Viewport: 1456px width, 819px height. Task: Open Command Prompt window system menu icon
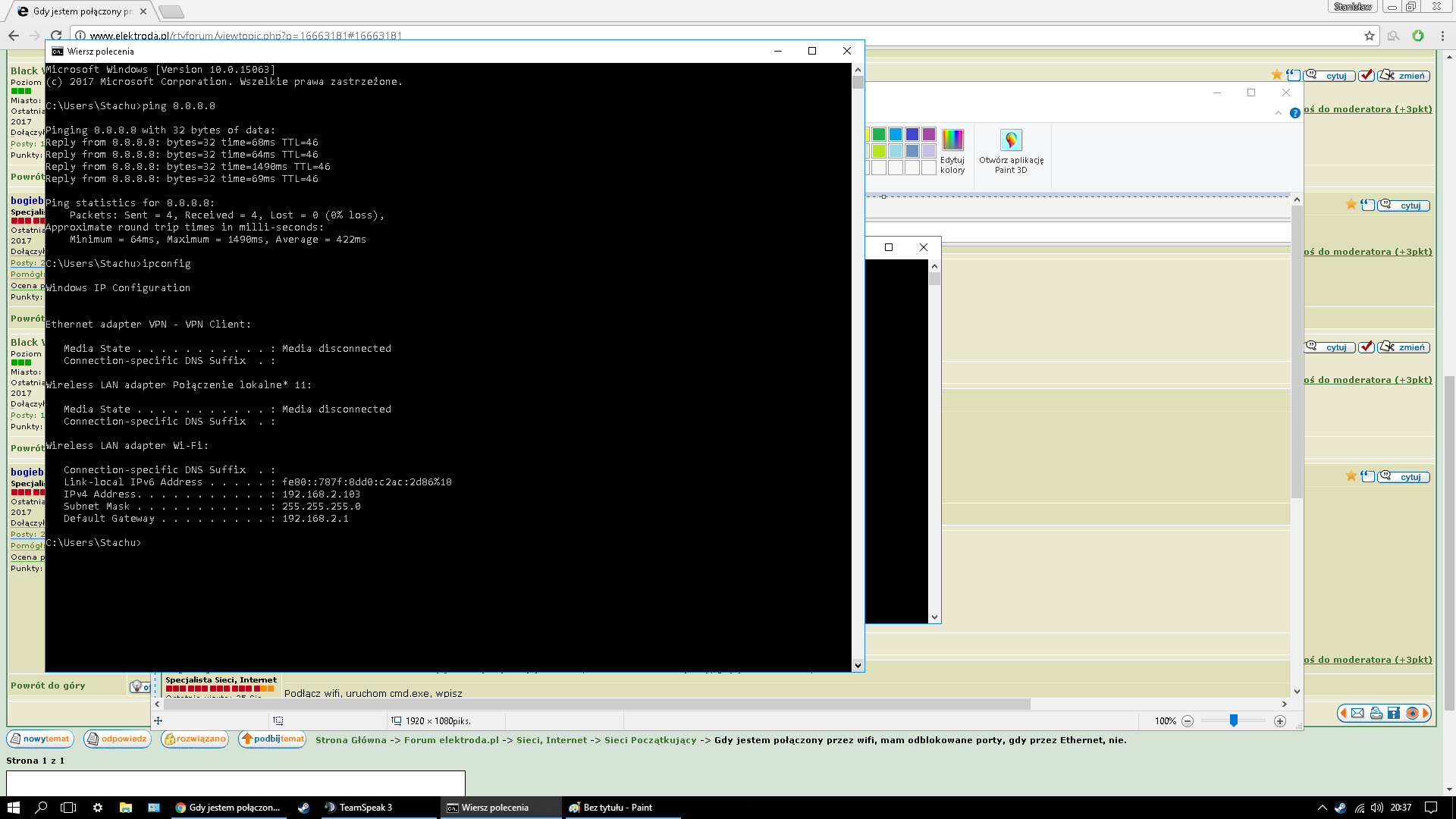58,52
